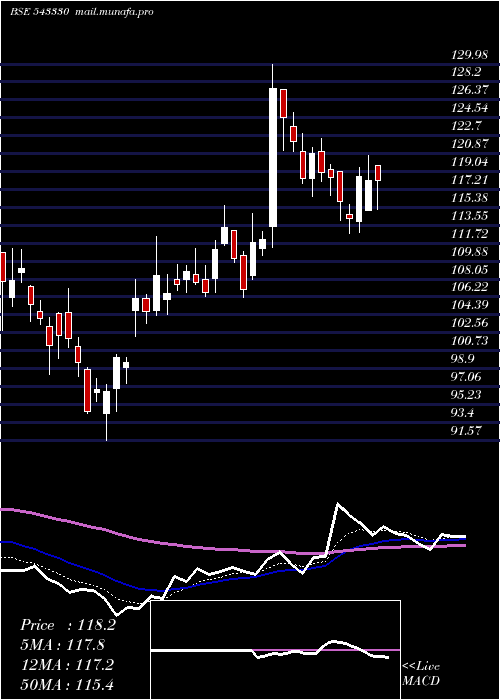500x700 pixels.
Task: Select the 100.73 price axis label
Action: coord(470,341)
